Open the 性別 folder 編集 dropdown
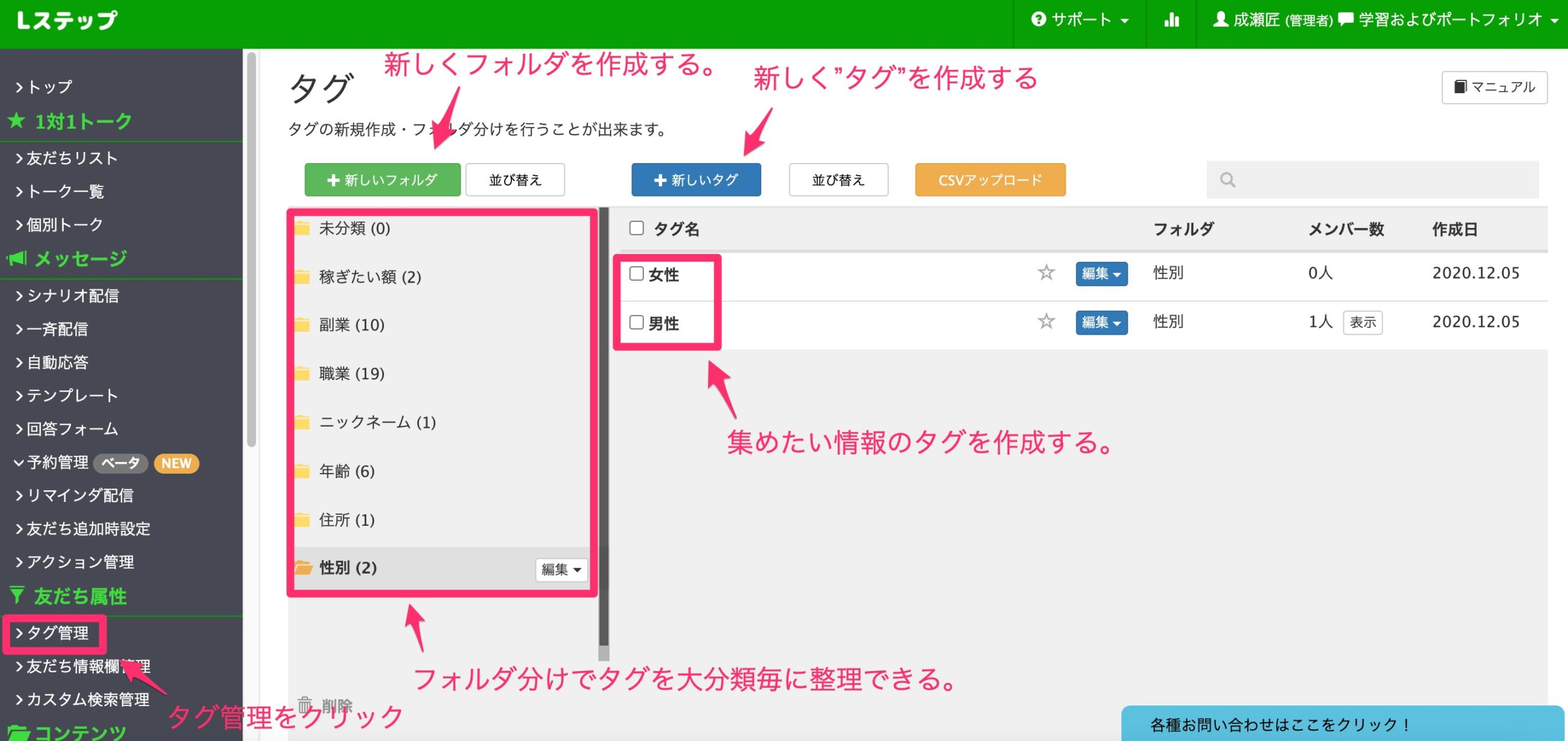 [560, 569]
